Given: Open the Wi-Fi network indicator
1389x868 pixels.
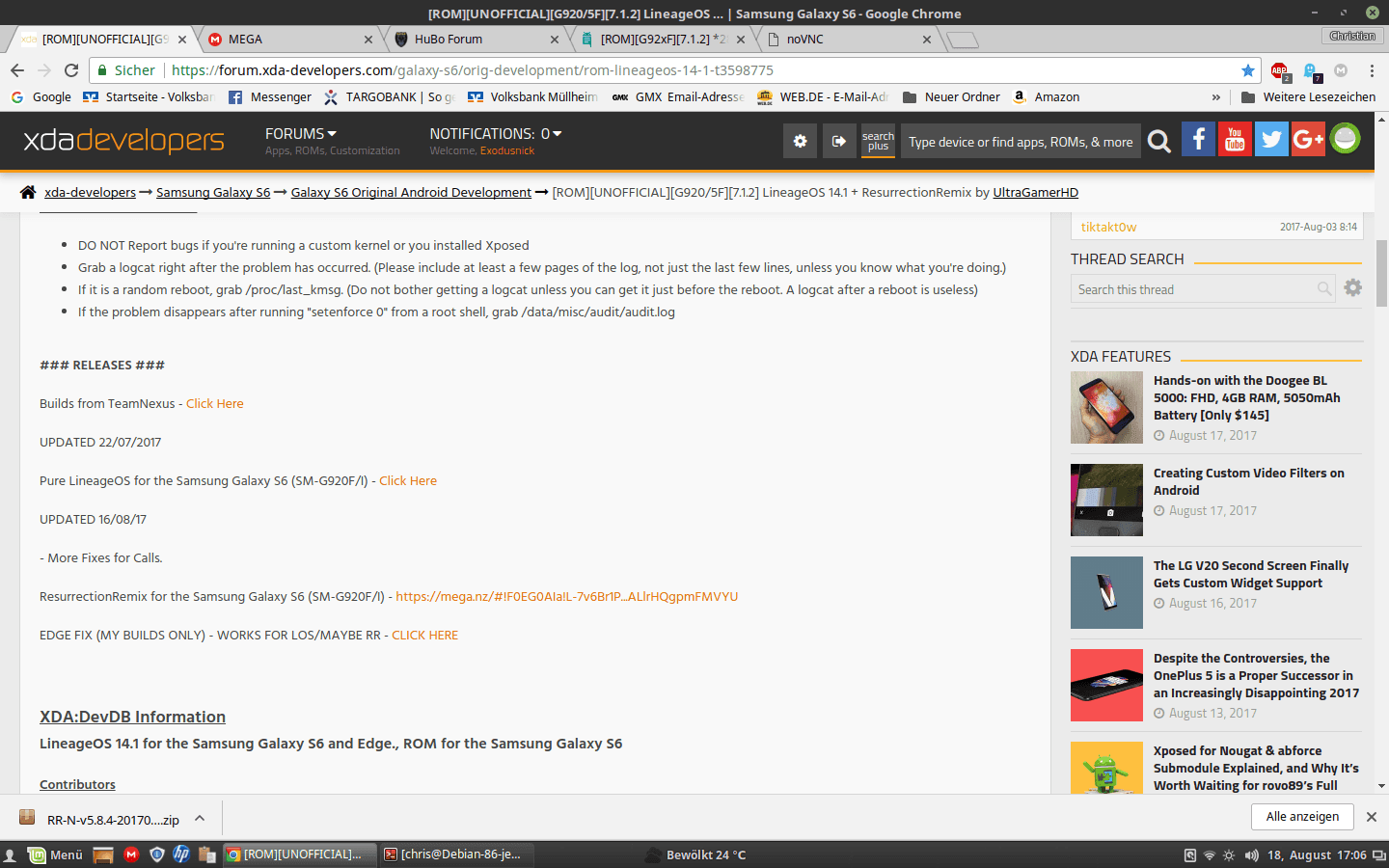Looking at the screenshot, I should coord(1209,855).
